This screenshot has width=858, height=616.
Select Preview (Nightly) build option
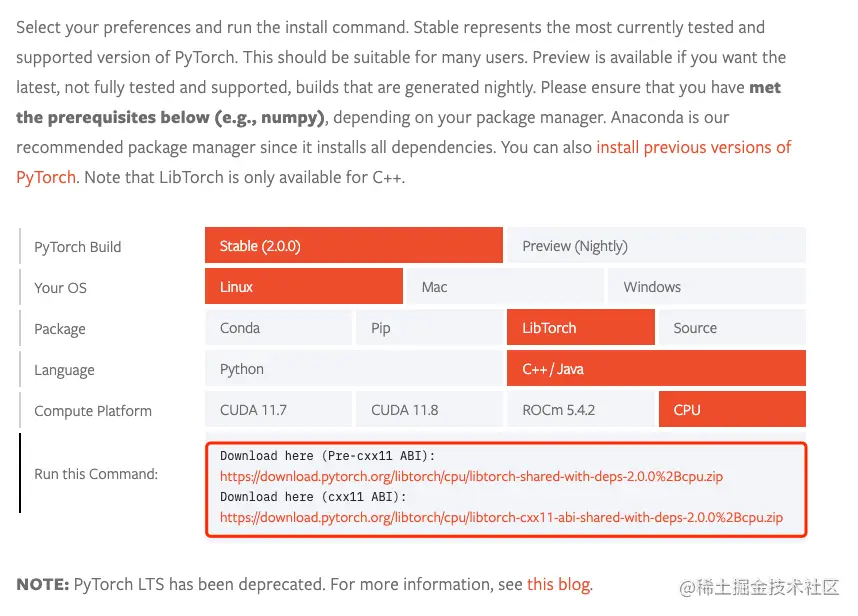pos(656,246)
